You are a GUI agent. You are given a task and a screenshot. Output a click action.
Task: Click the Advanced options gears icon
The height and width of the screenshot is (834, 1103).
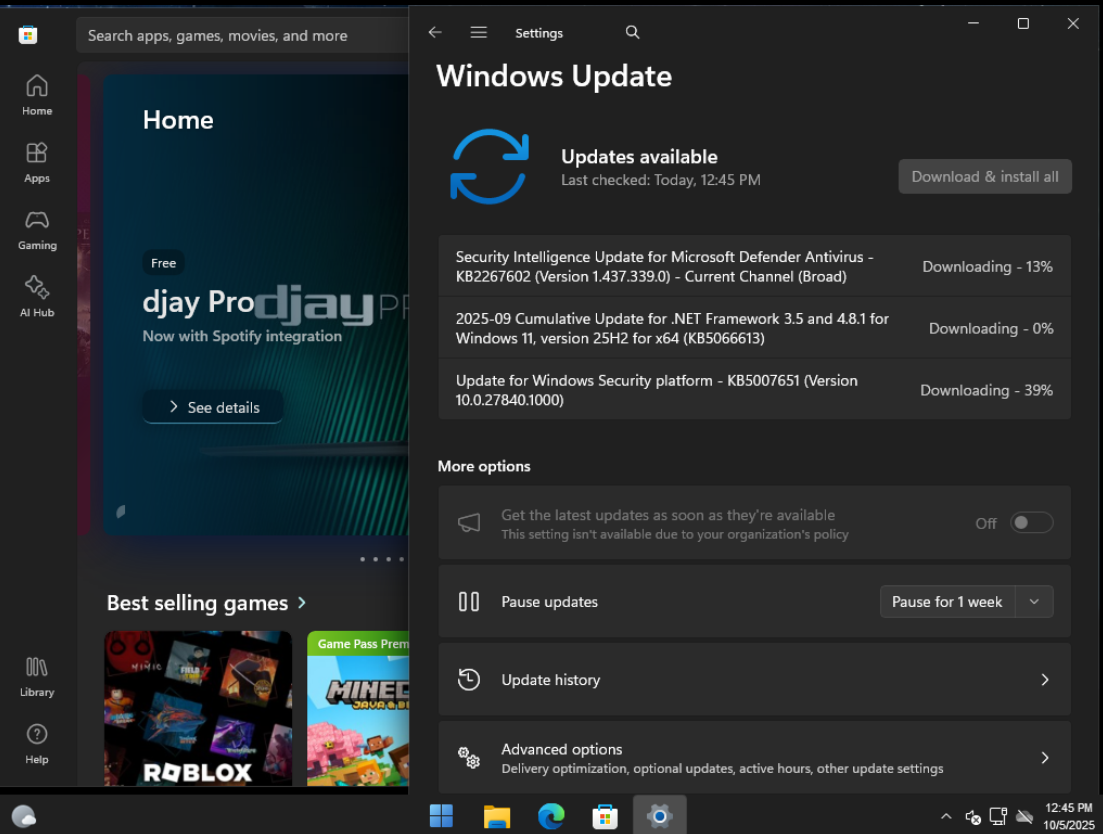(x=468, y=757)
